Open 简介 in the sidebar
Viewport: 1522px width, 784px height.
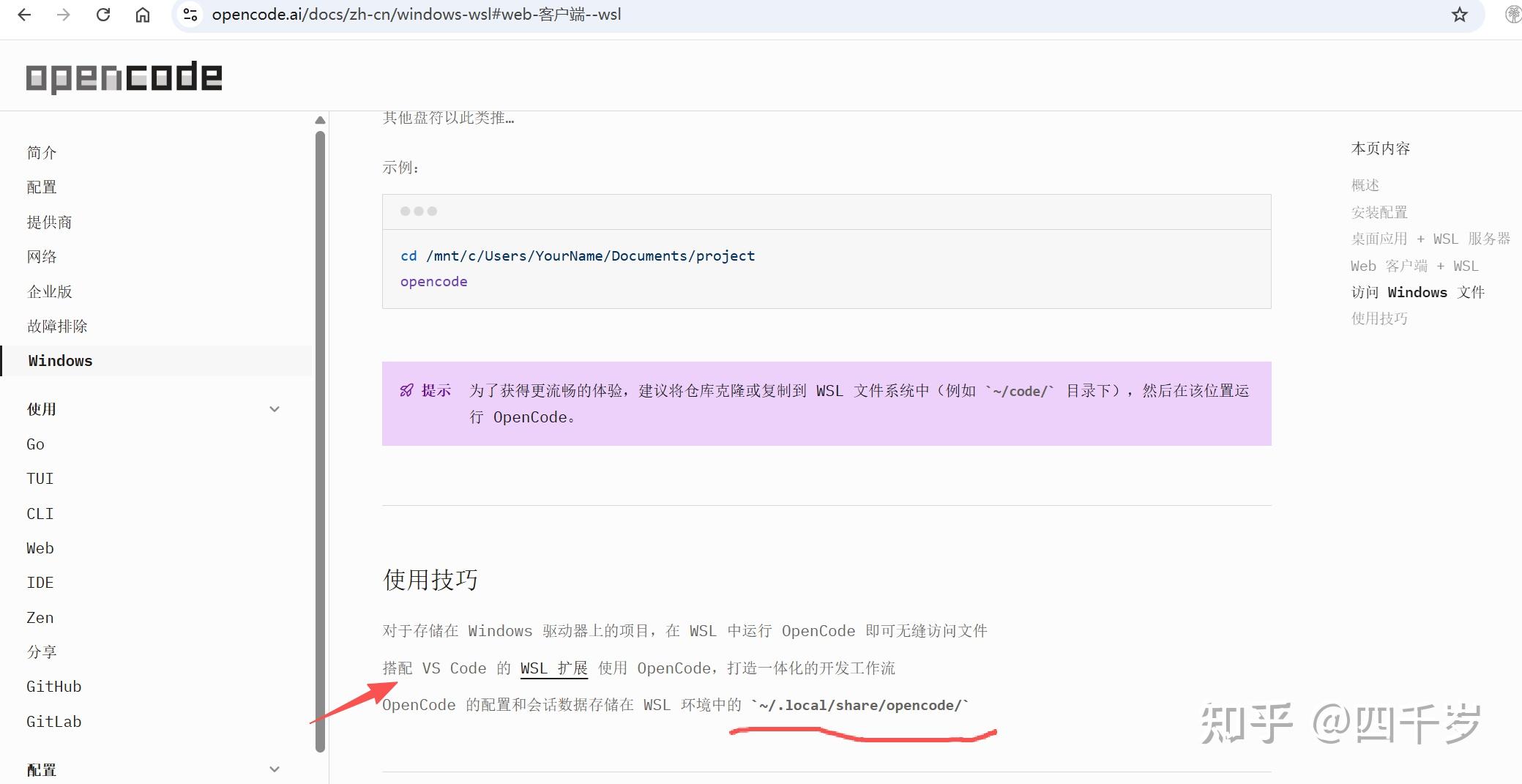(x=42, y=152)
